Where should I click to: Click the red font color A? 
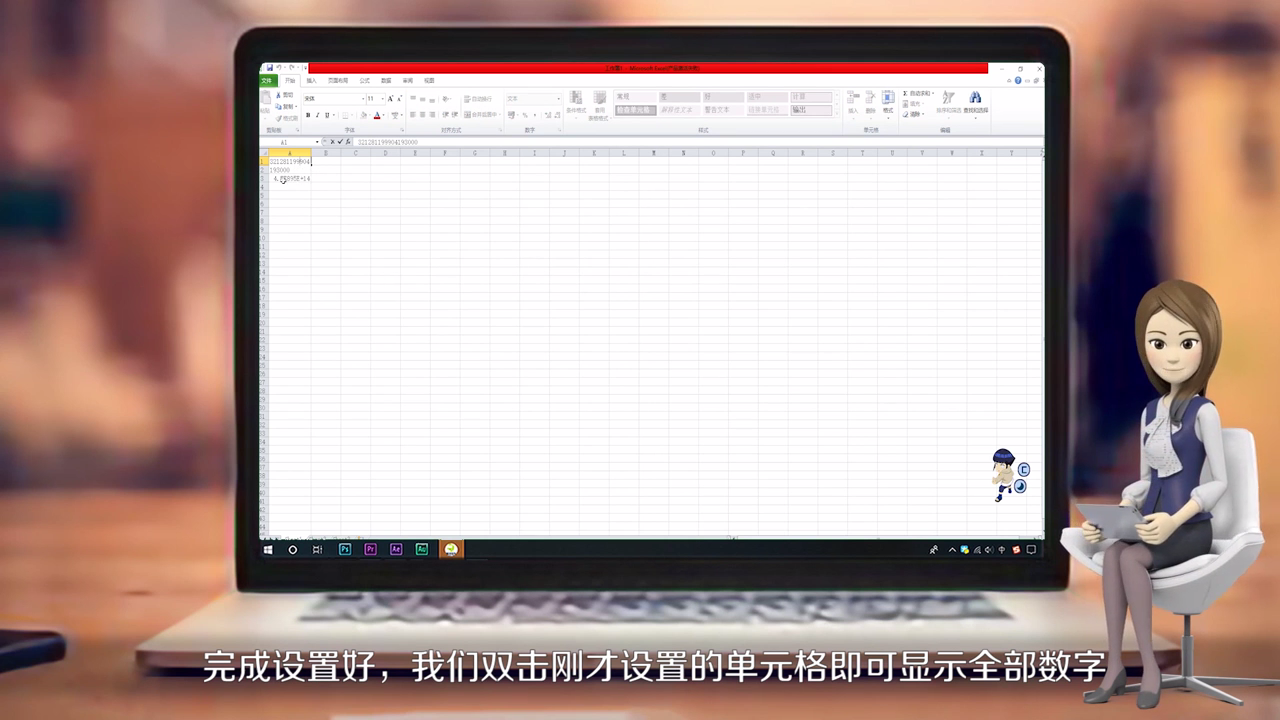coord(377,115)
